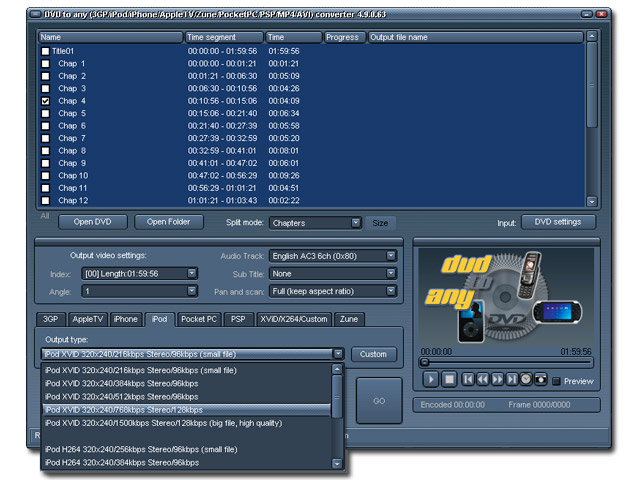This screenshot has width=640, height=480.
Task: Jump to previous chapter in preview
Action: point(468,379)
